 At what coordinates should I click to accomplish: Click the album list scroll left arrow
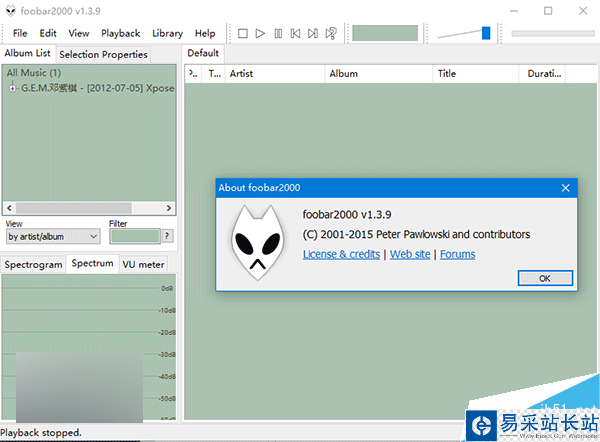(10, 208)
